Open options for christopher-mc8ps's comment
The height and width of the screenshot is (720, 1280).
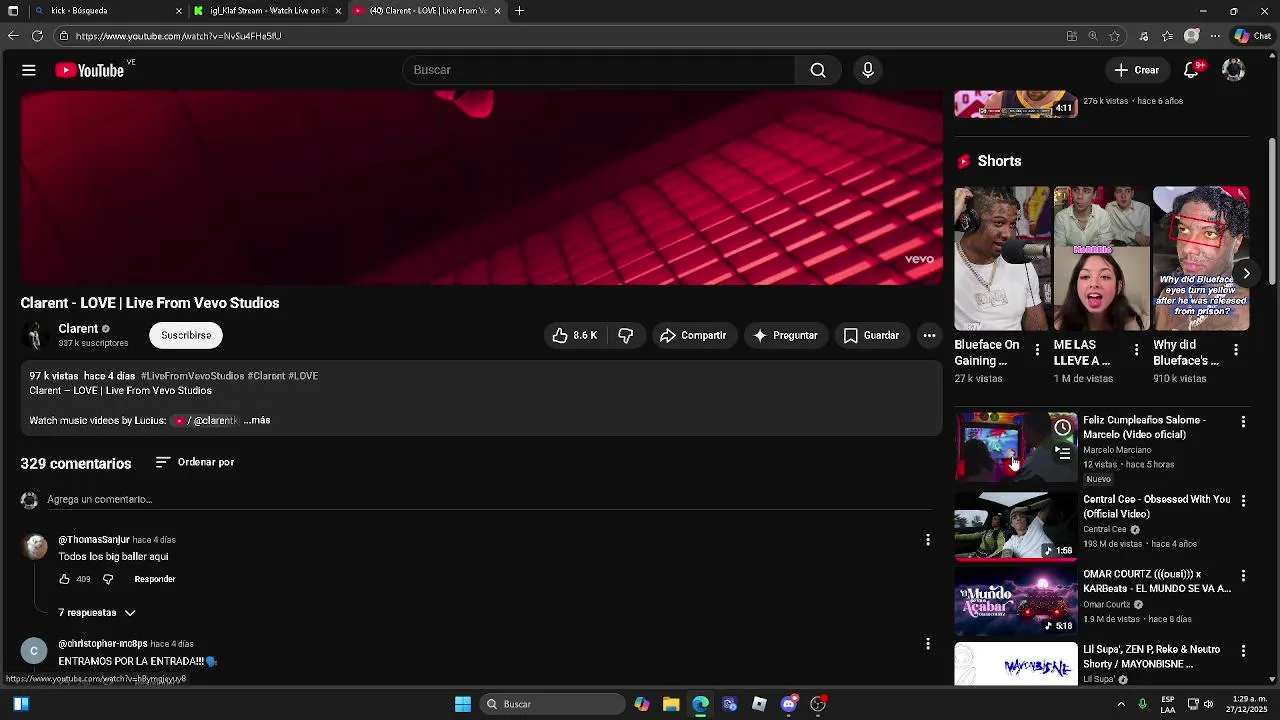point(928,644)
